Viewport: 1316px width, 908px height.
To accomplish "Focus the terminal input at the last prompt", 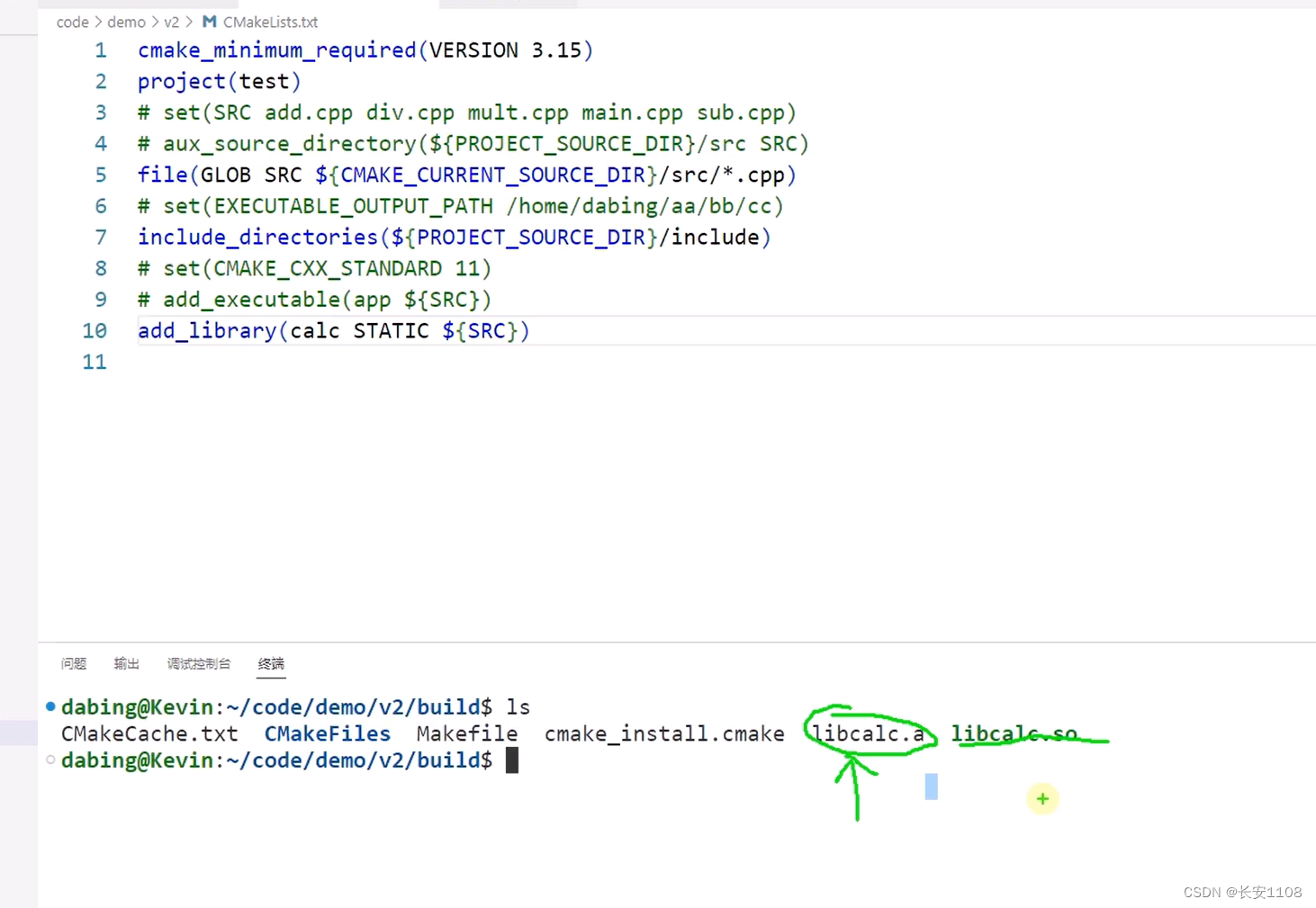I will [512, 760].
